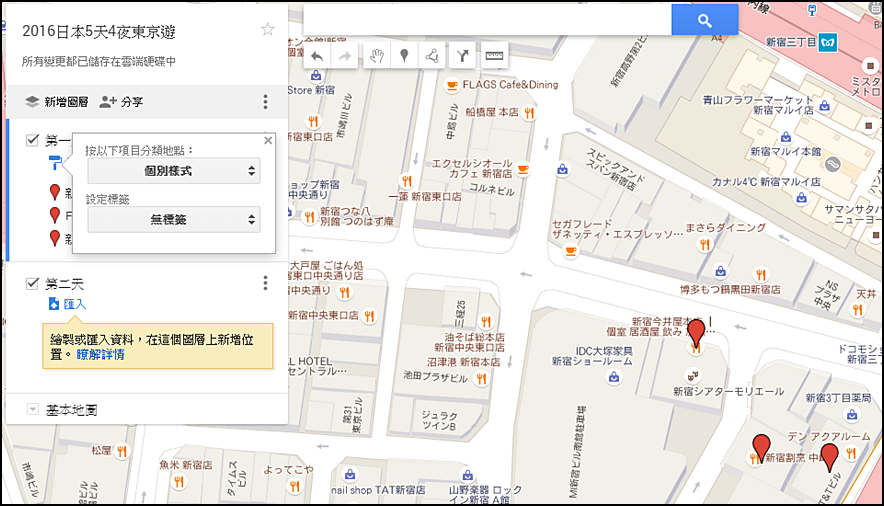Viewport: 884px width, 506px height.
Task: Click the 天丼 restaurant icon
Action: pos(858,309)
